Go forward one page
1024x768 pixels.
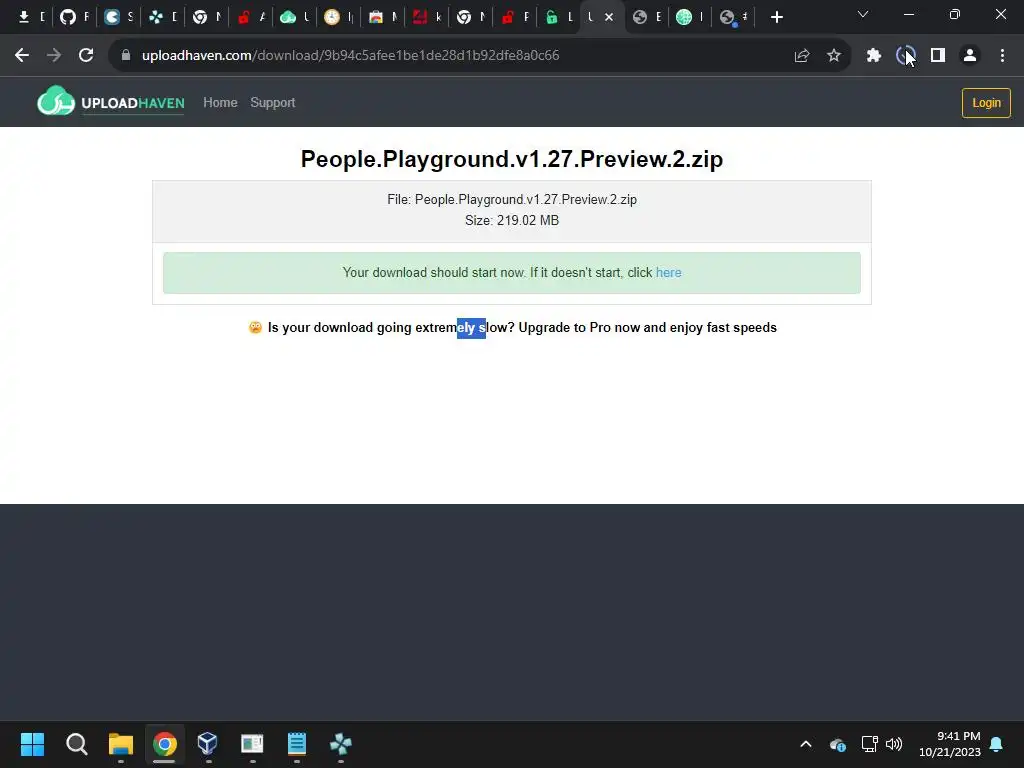(x=54, y=56)
